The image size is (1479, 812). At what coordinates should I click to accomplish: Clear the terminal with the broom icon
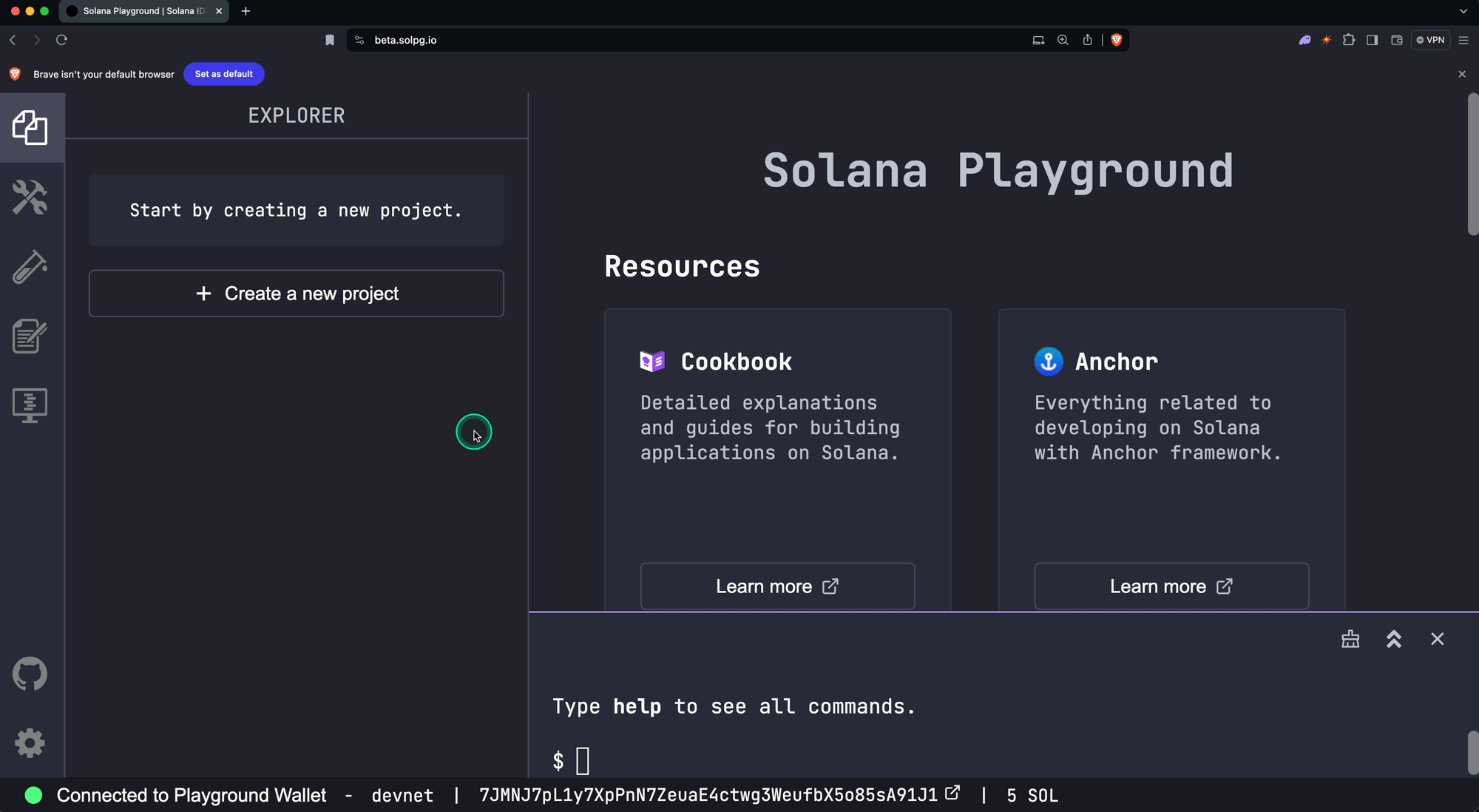coord(1350,639)
